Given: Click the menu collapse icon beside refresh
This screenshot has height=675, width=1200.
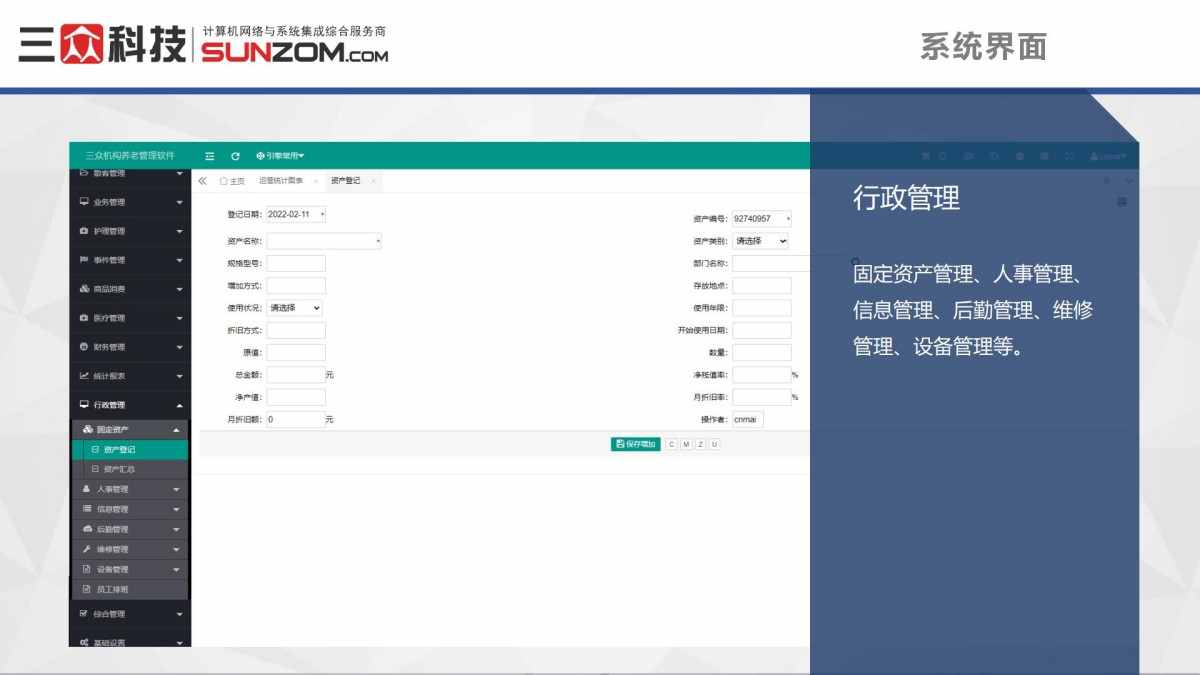Looking at the screenshot, I should coord(209,156).
